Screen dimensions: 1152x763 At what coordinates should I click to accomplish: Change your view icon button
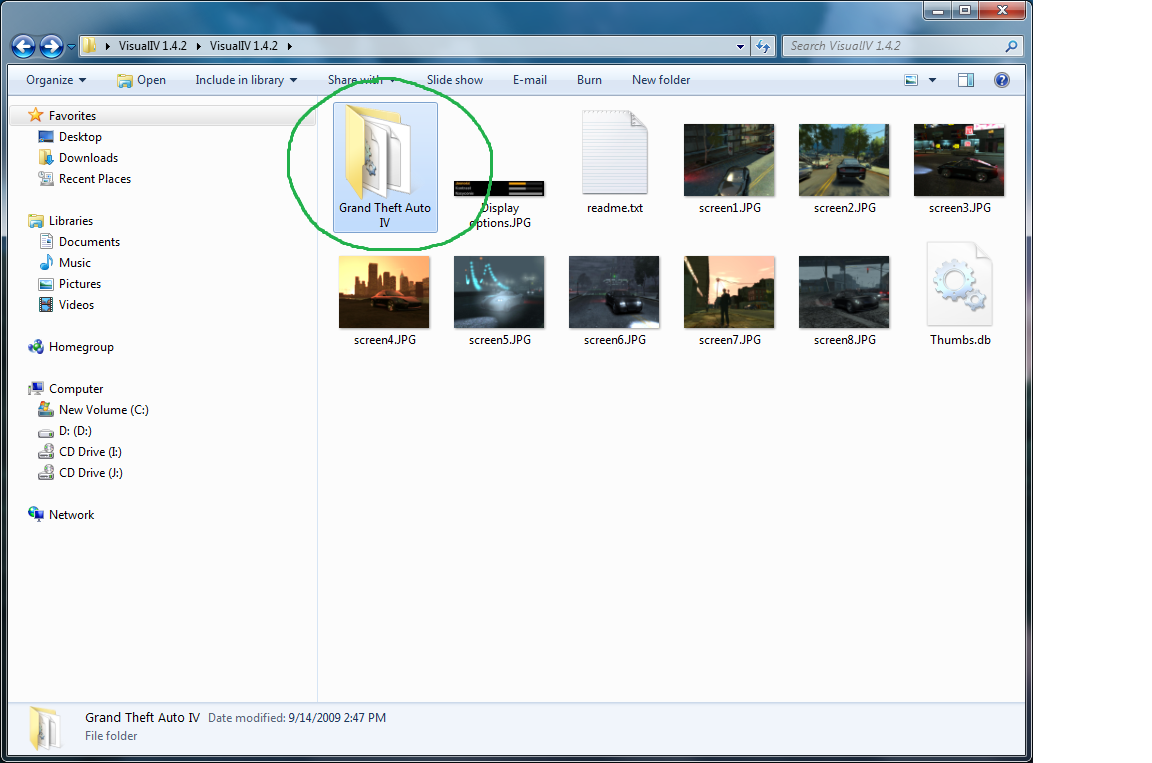pyautogui.click(x=911, y=80)
